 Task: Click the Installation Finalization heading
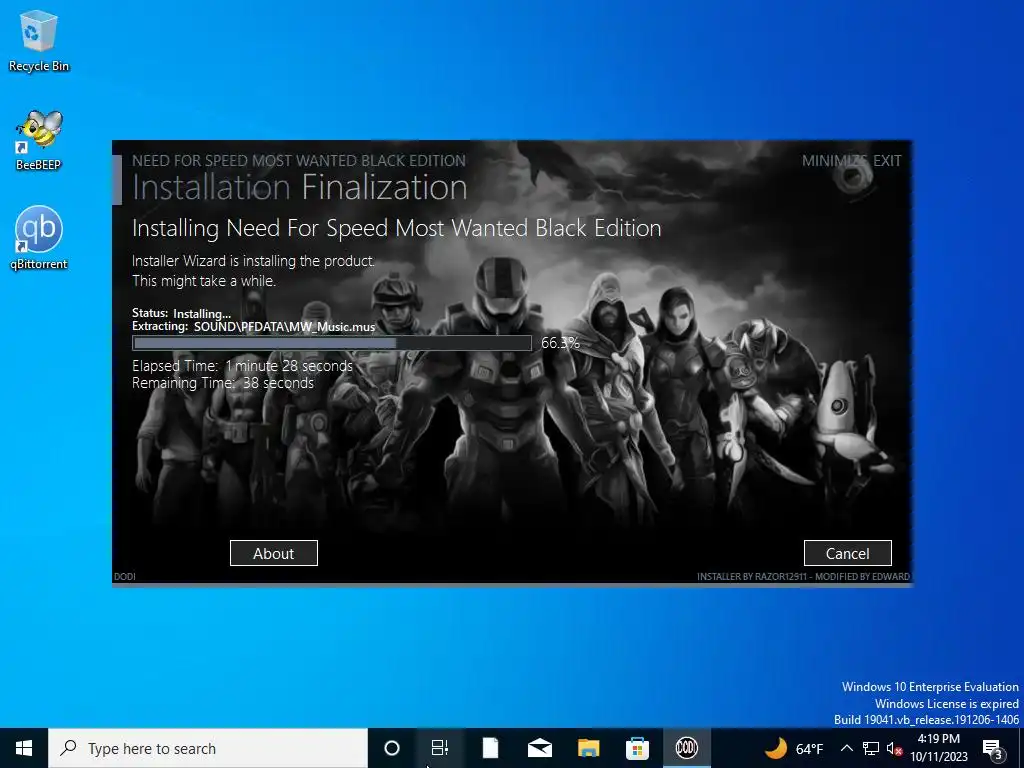300,187
